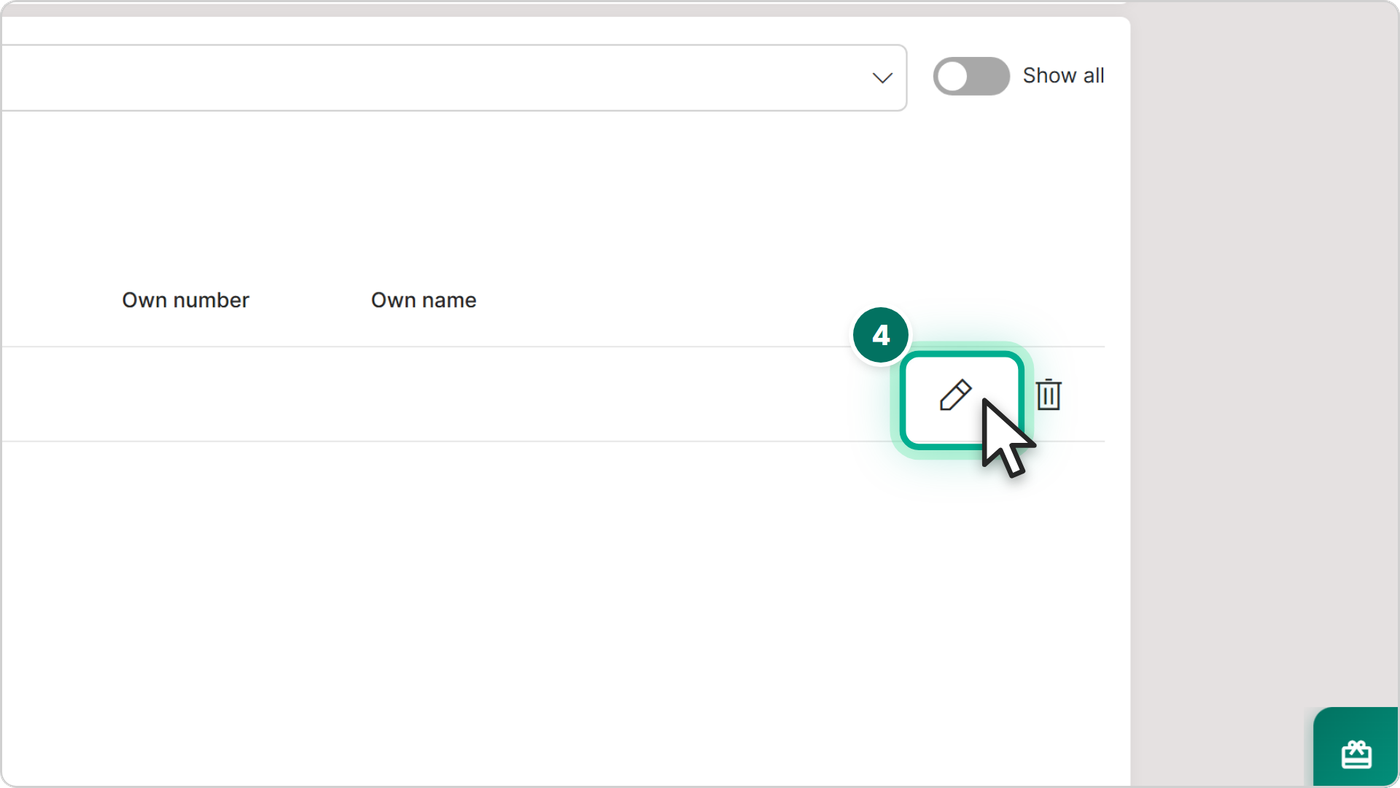Click the Show all label
This screenshot has height=788, width=1400.
(x=1063, y=76)
